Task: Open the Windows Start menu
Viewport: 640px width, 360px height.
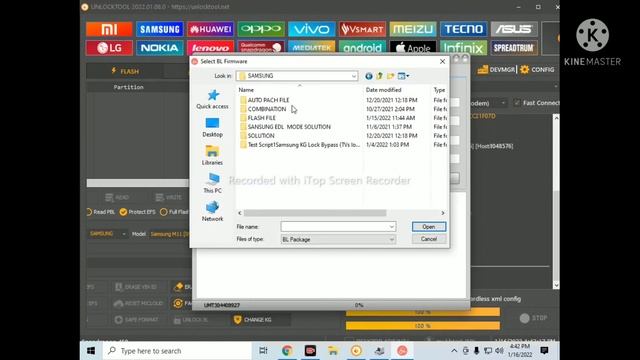Action: pos(91,351)
